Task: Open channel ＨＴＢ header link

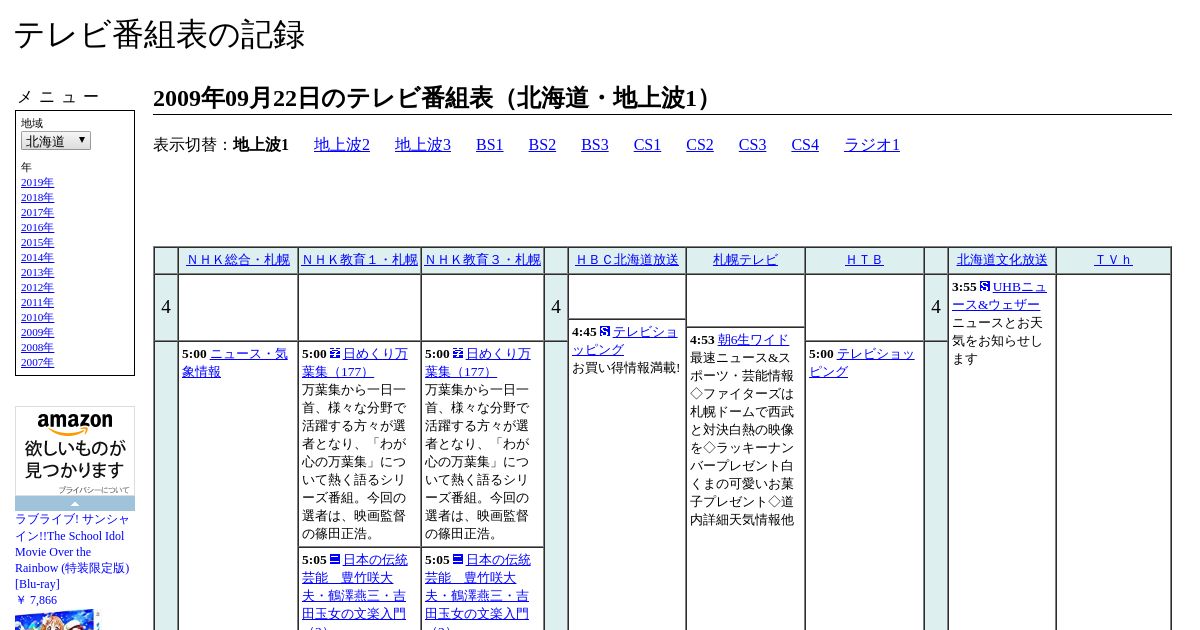Action: 865,260
